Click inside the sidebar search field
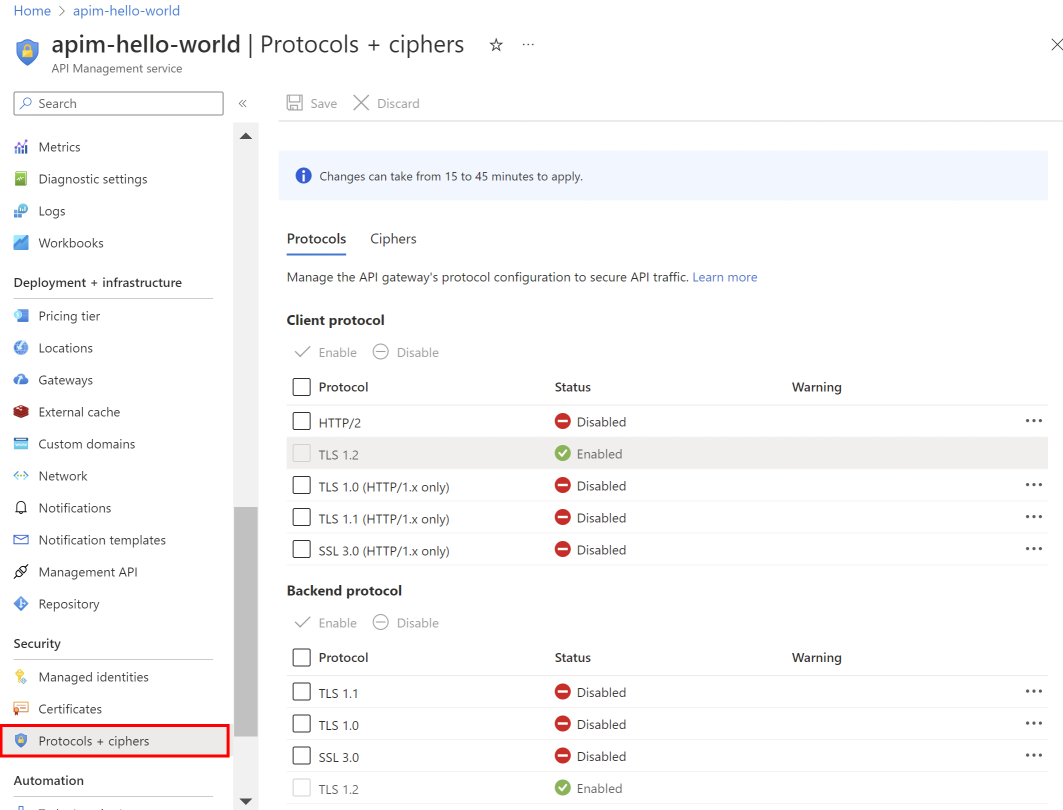The height and width of the screenshot is (810, 1063). [x=118, y=103]
